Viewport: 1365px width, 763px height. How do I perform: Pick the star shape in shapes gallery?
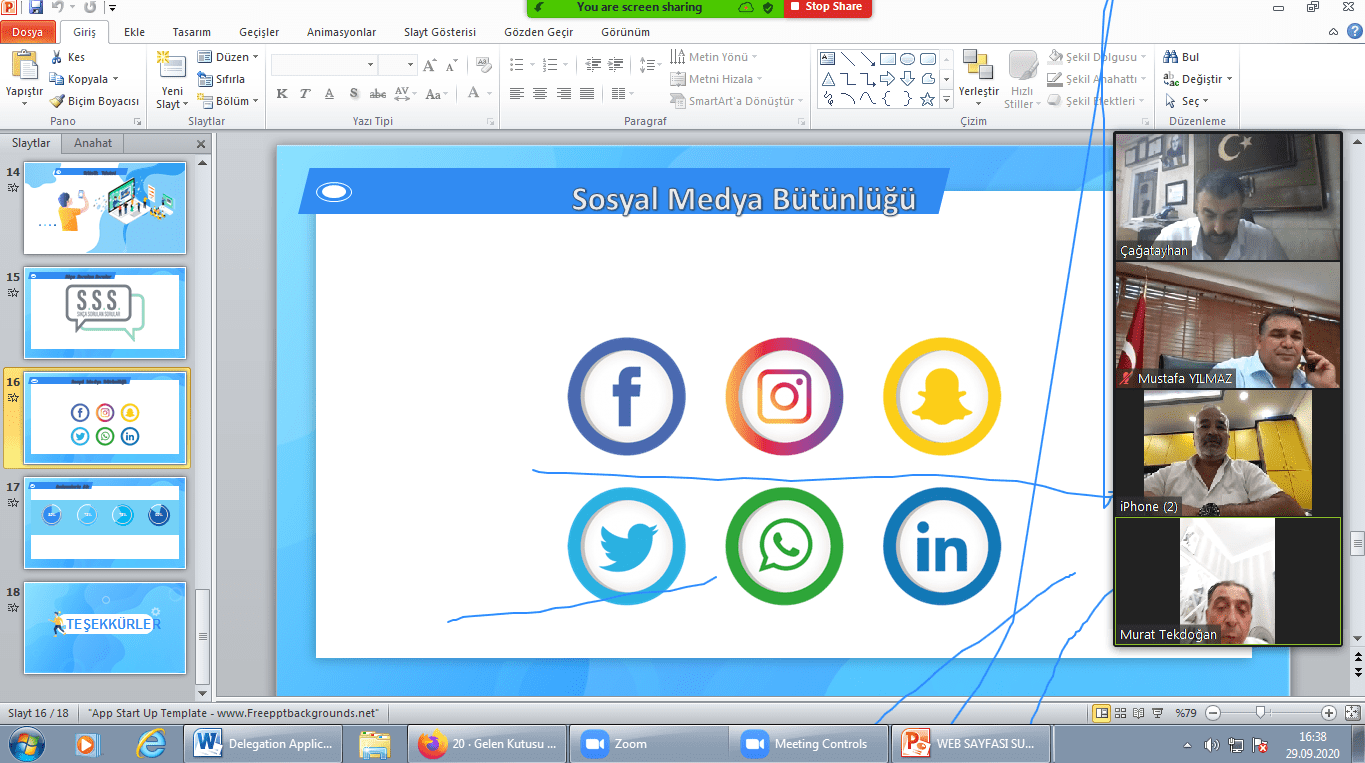click(x=927, y=99)
